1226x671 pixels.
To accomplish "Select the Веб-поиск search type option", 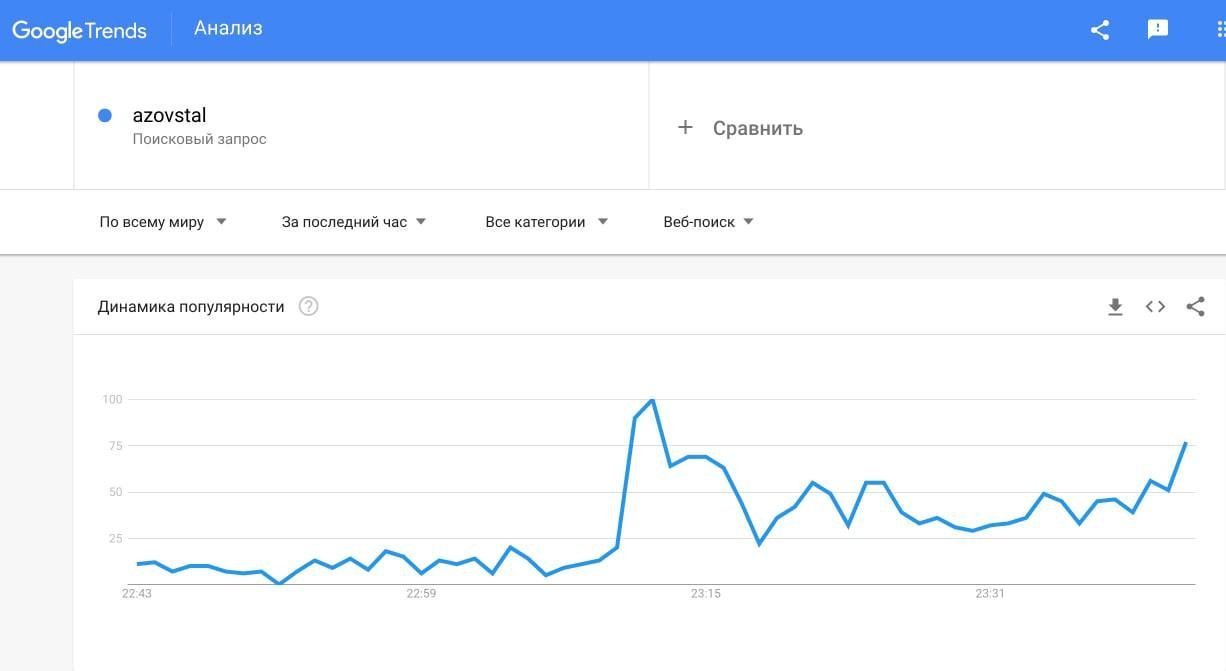I will tap(708, 221).
